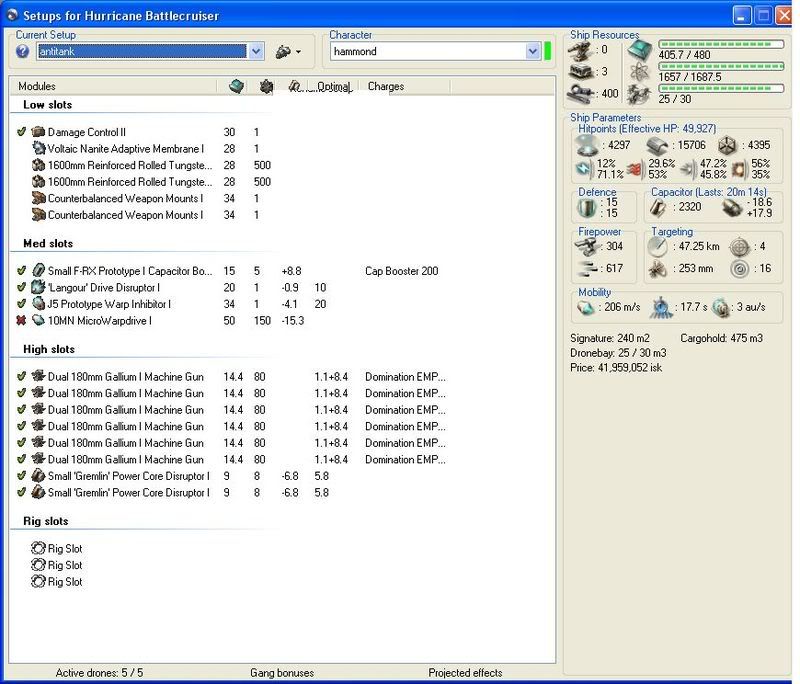Viewport: 800px width, 684px height.
Task: Click the max velocity icon showing 206 m/s
Action: click(585, 308)
